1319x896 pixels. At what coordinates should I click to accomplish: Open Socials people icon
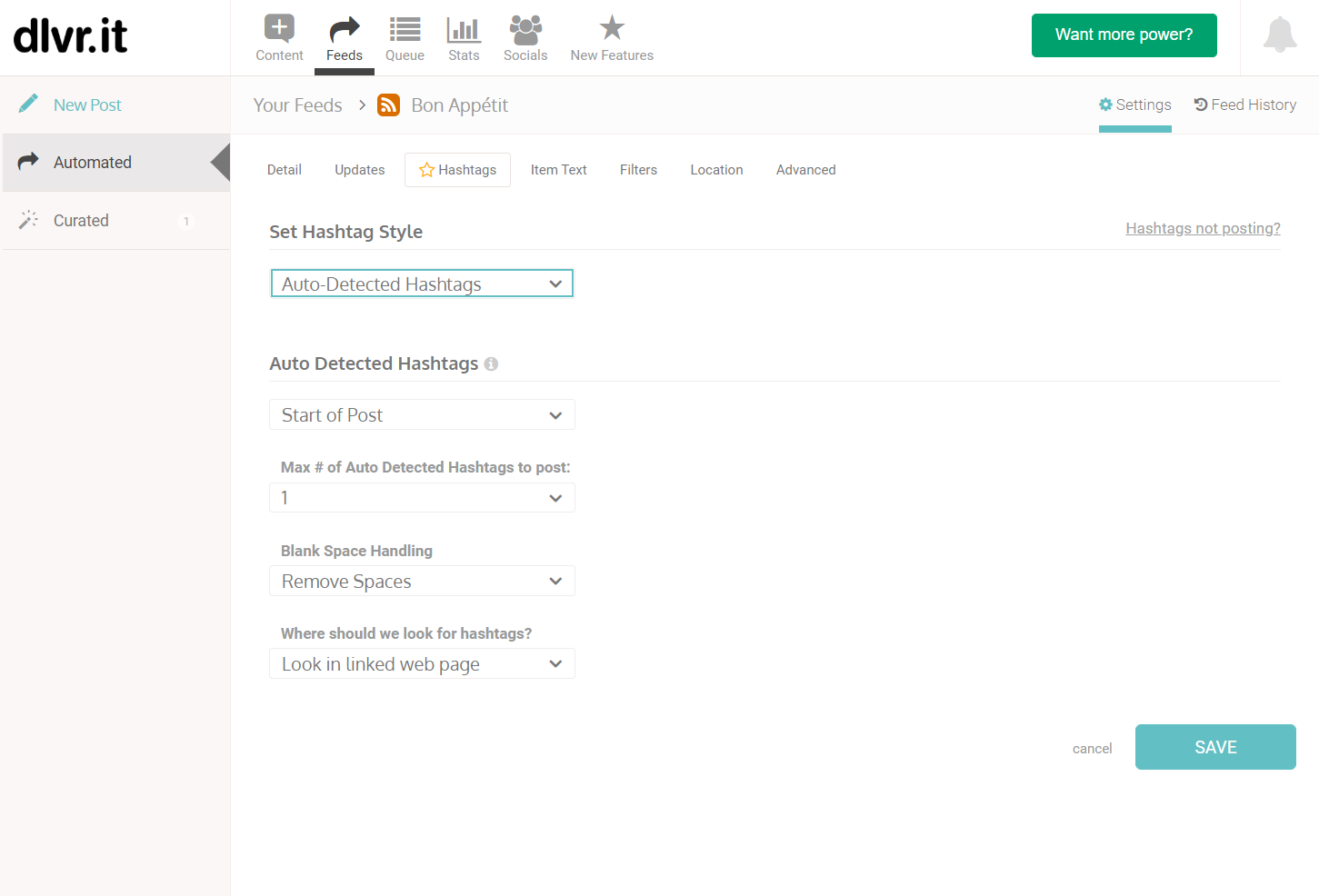(x=525, y=29)
